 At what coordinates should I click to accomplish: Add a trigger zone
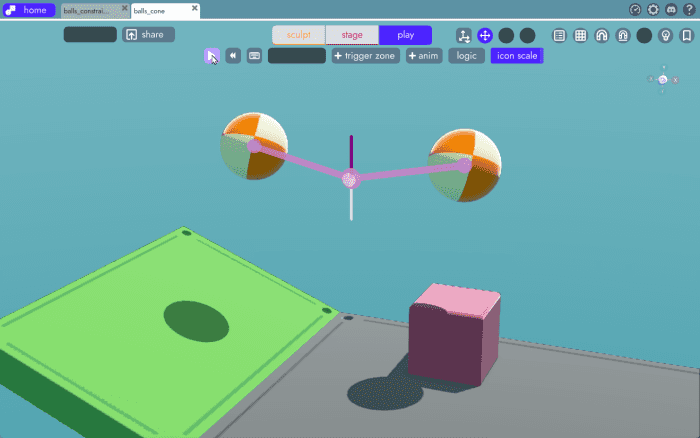(365, 56)
